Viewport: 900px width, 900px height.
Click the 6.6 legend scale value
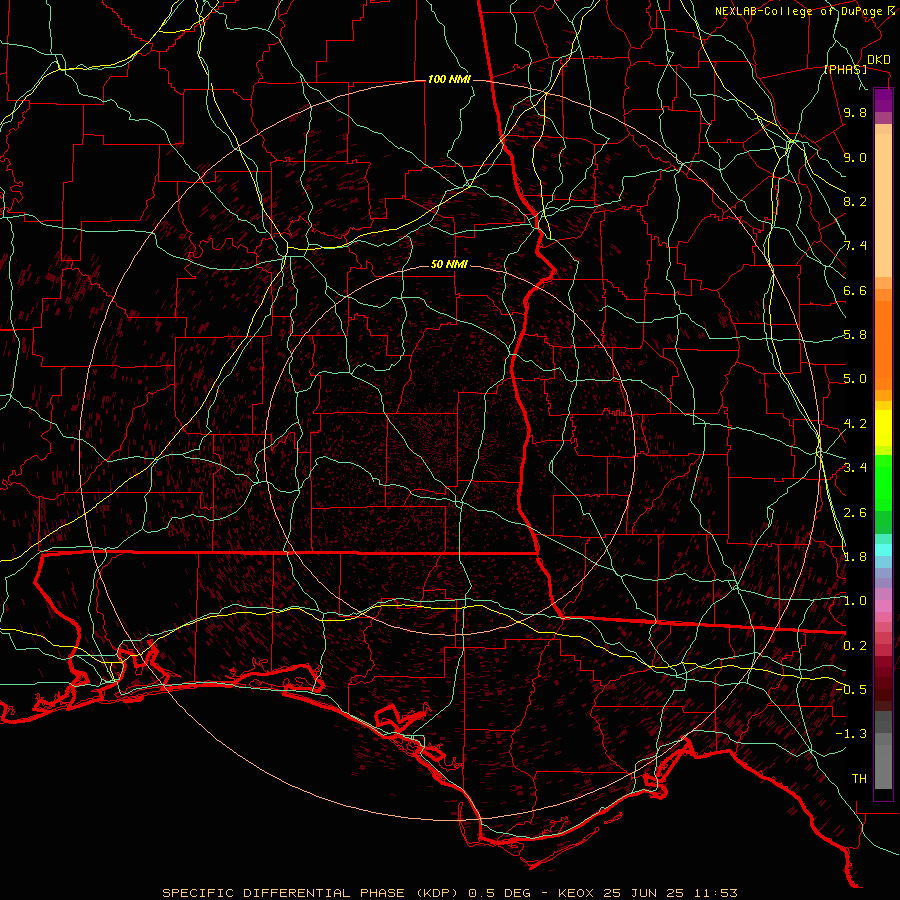click(x=855, y=290)
